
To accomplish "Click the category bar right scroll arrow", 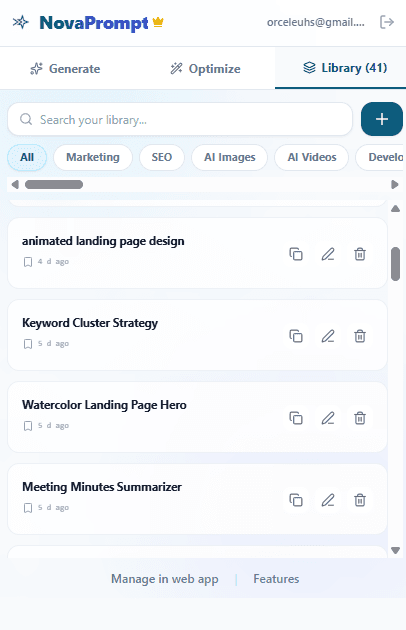I will pos(395,184).
